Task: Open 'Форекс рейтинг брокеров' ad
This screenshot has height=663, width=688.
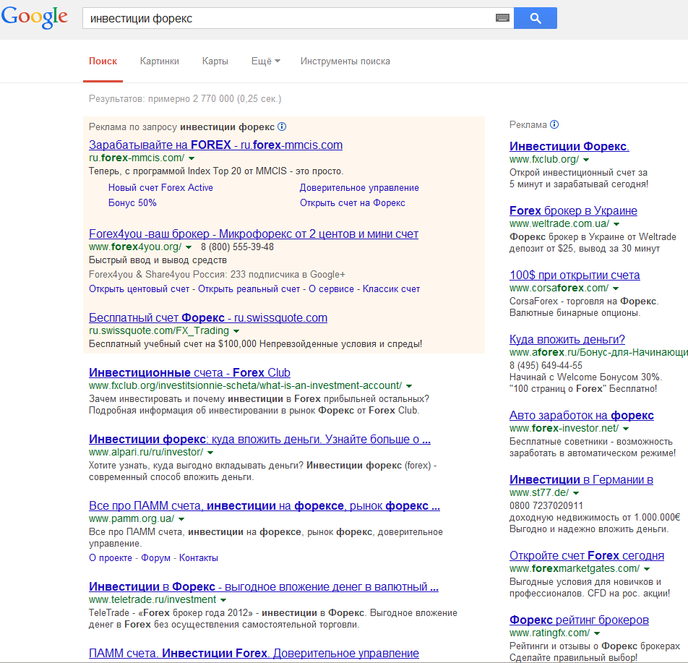Action: tap(579, 620)
